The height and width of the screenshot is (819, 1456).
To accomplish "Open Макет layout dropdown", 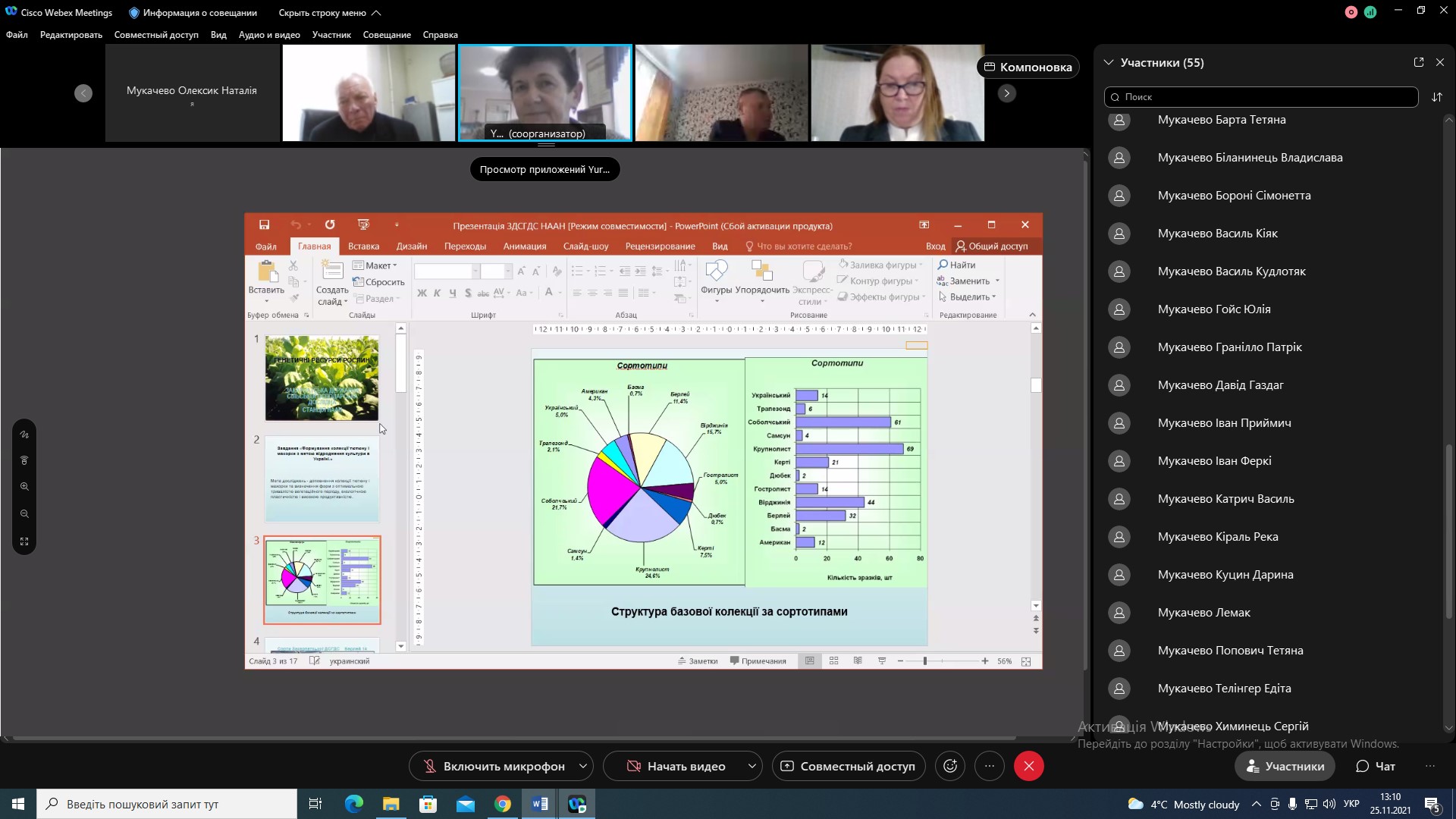I will (x=375, y=265).
